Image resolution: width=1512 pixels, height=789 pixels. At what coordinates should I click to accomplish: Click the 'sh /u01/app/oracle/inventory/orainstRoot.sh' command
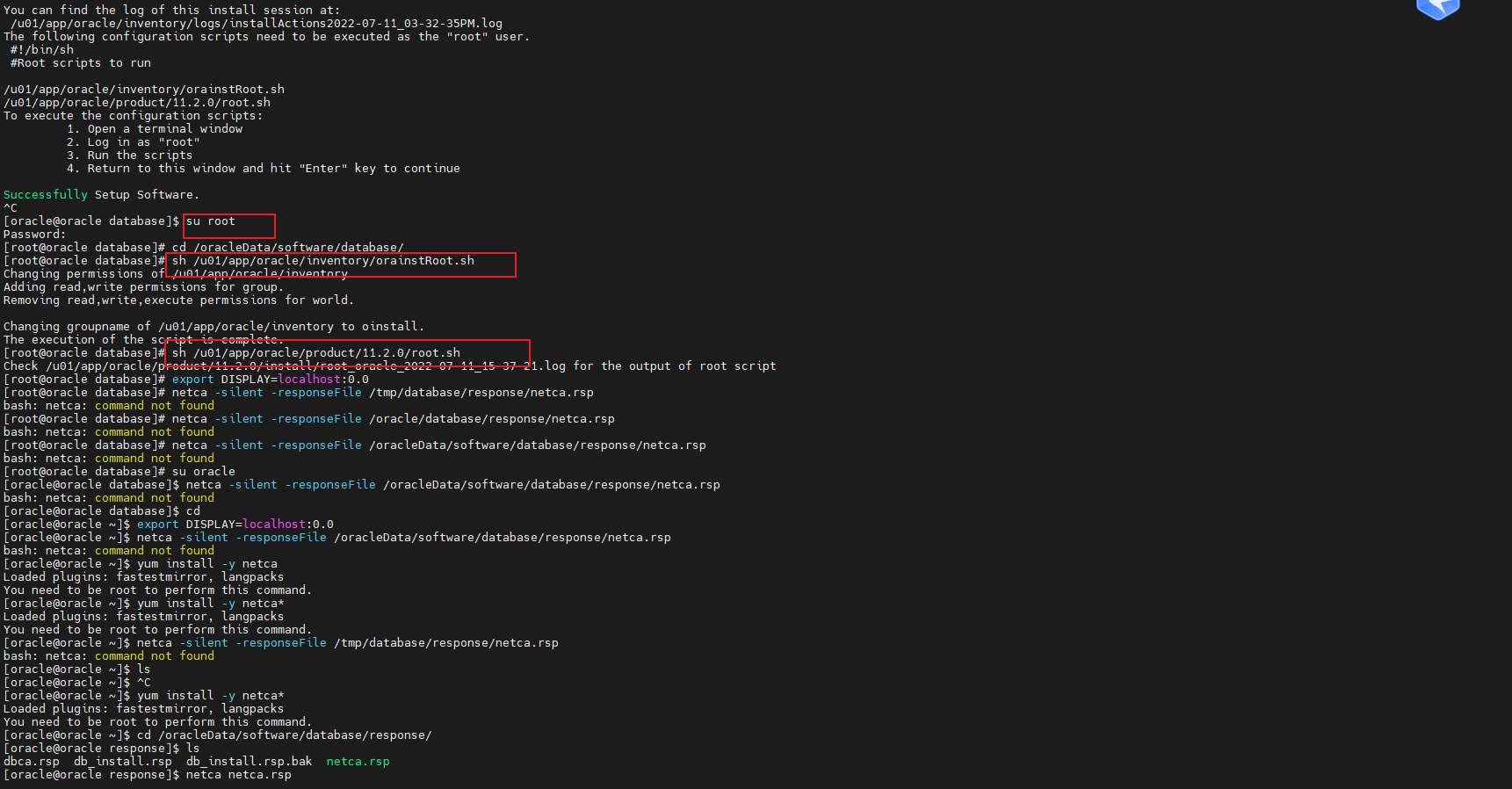coord(323,261)
